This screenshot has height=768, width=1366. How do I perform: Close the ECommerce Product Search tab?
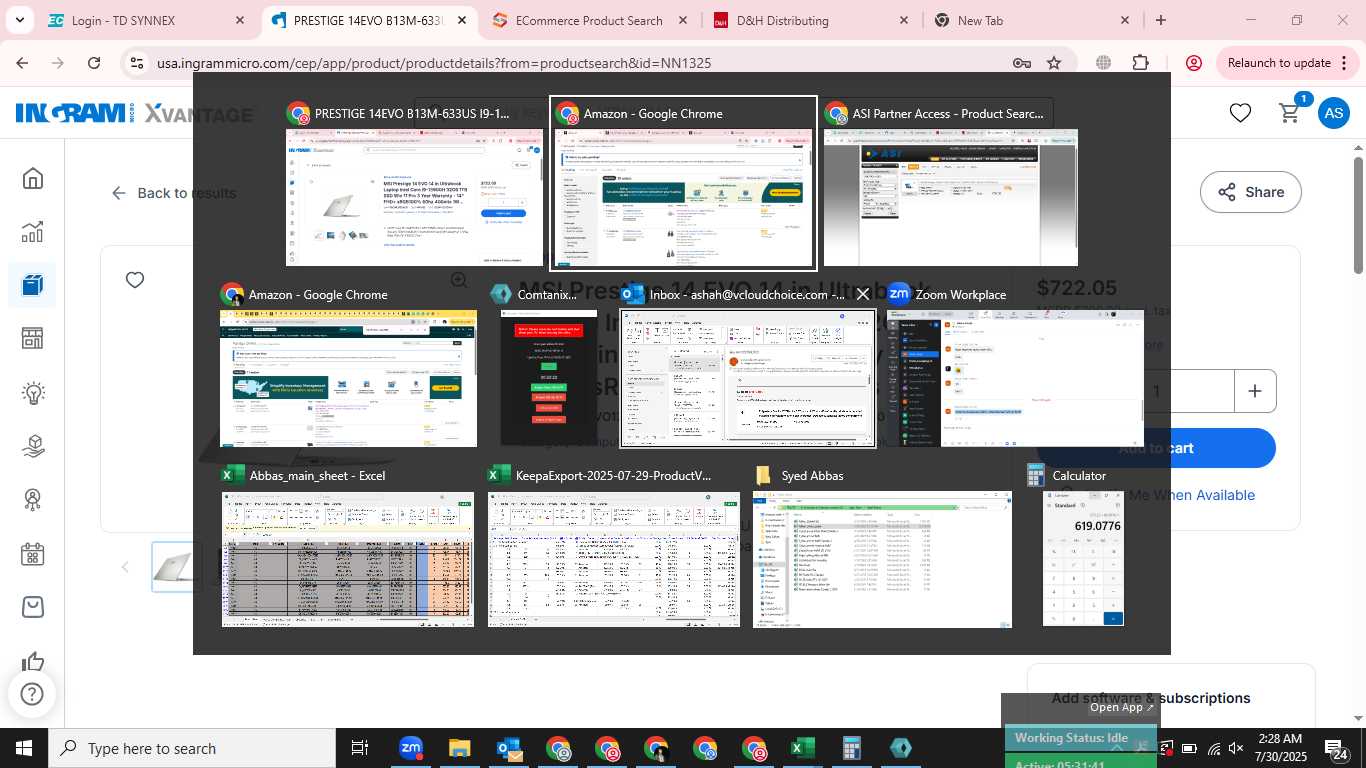(x=681, y=20)
